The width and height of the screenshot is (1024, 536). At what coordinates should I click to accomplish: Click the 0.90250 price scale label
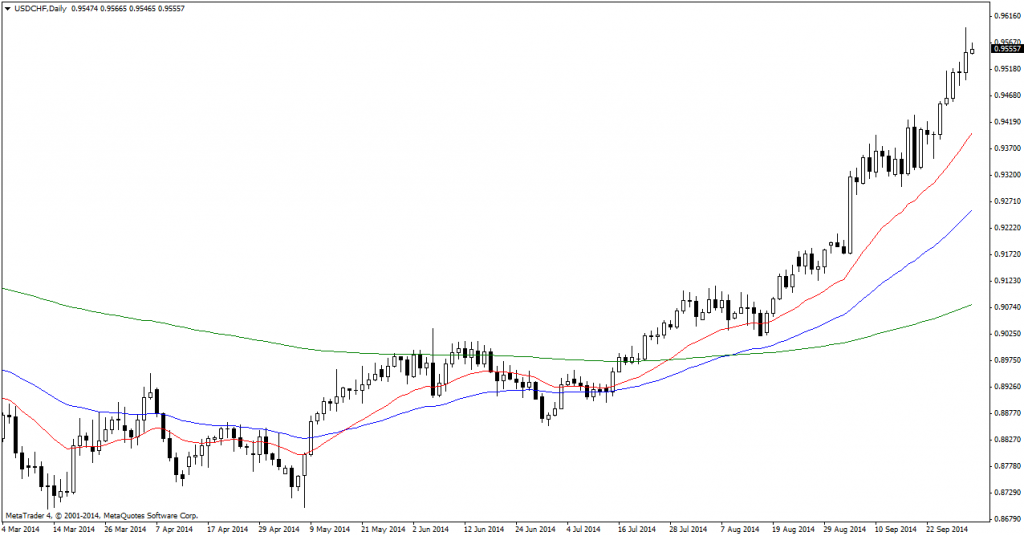point(1007,333)
